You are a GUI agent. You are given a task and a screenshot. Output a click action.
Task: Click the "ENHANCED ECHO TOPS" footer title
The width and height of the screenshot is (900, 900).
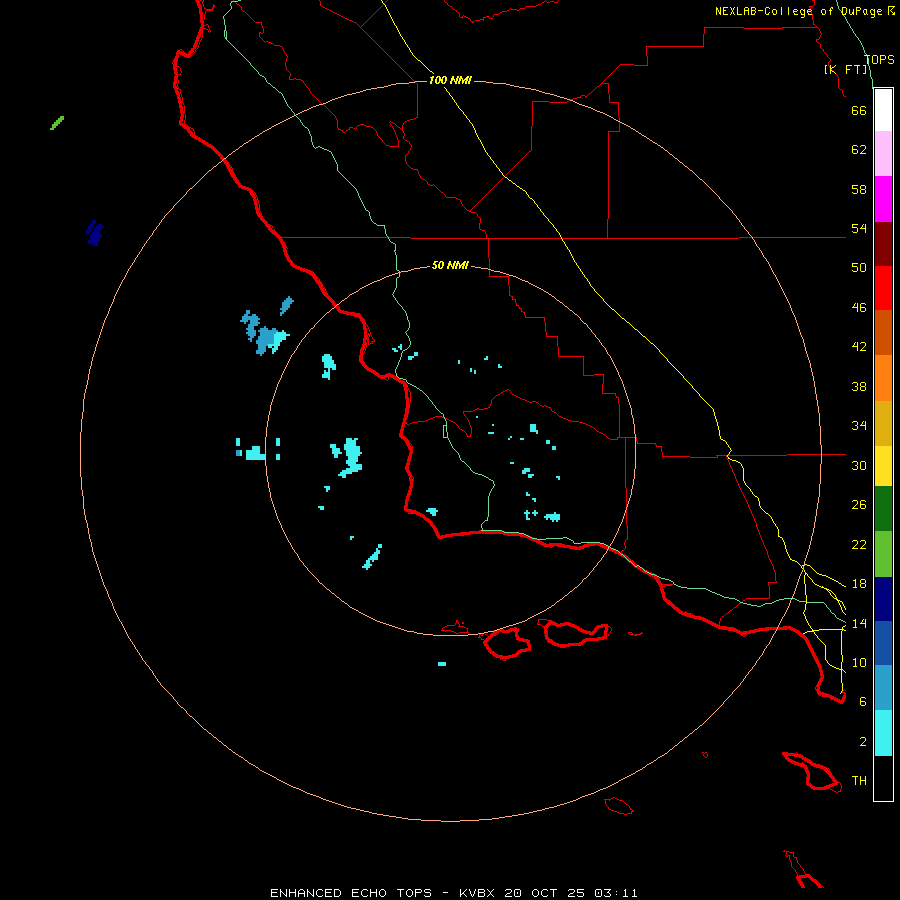click(351, 893)
